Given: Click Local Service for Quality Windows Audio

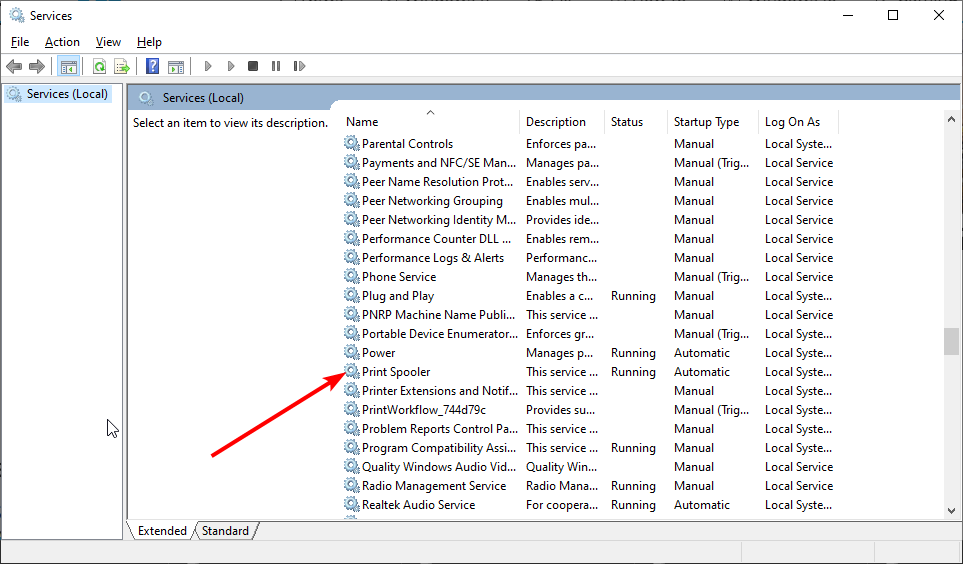Looking at the screenshot, I should (799, 467).
